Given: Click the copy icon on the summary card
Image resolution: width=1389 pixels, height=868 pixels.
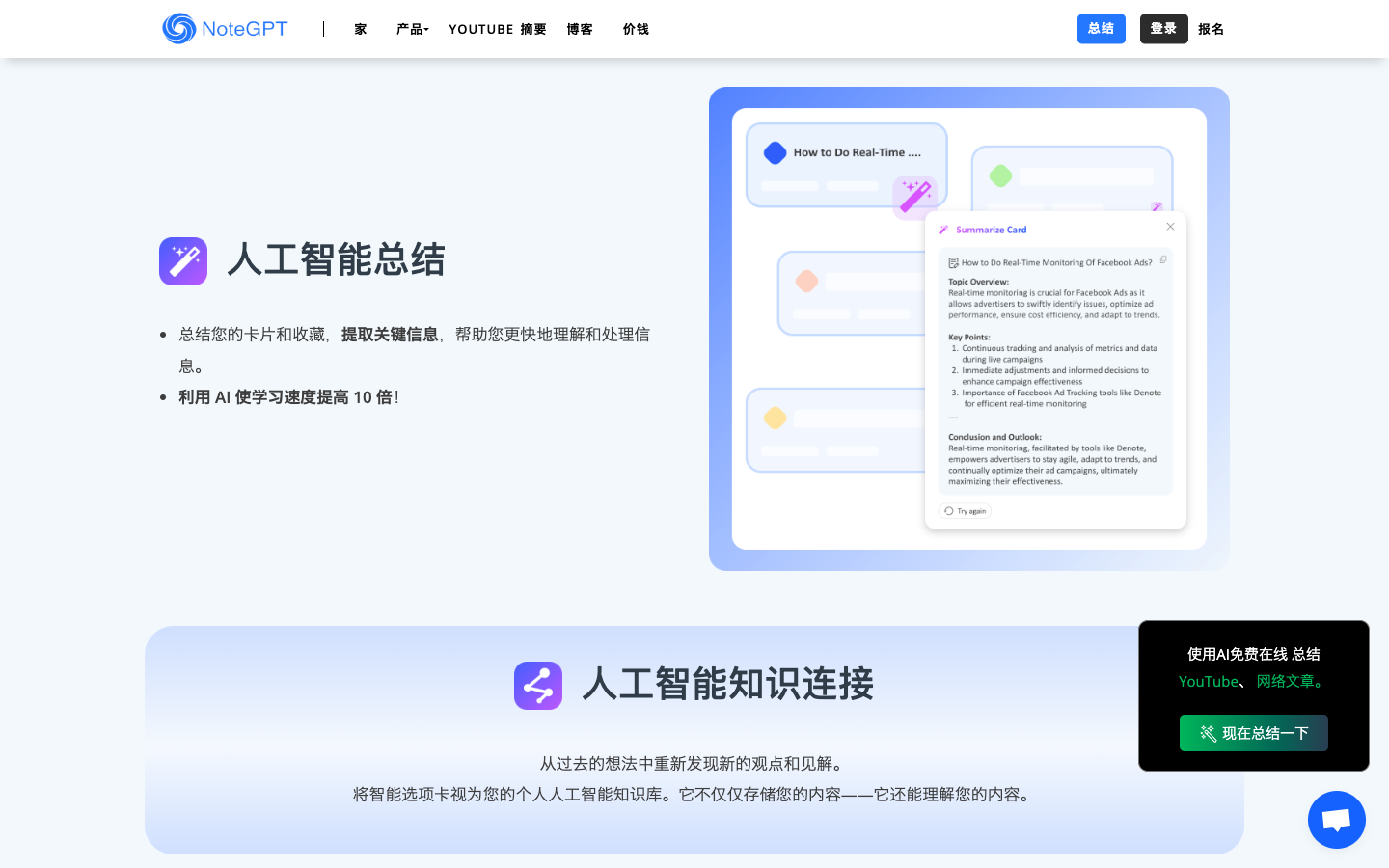Looking at the screenshot, I should pos(1162,259).
